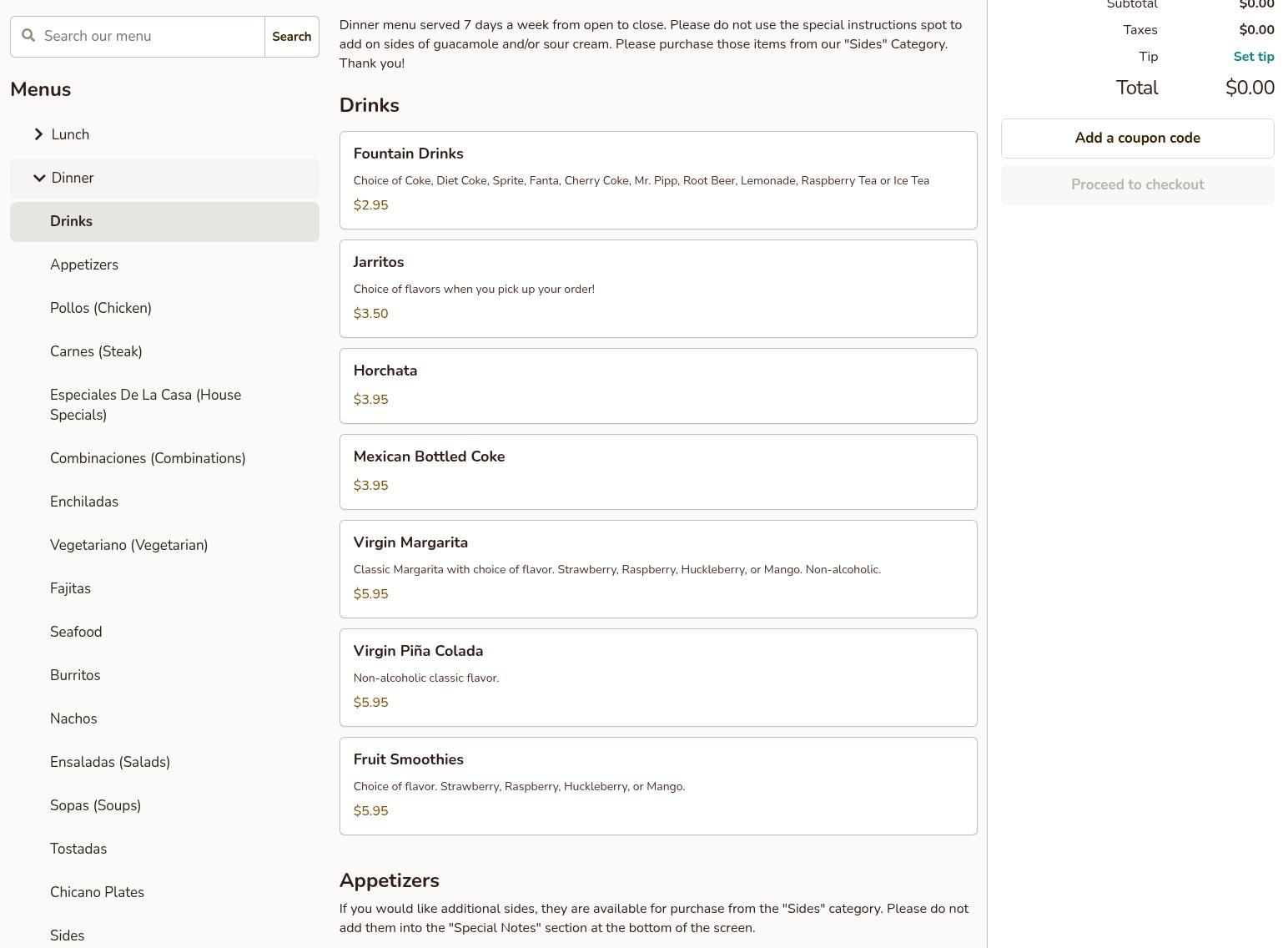Open the Fajitas menu section

(x=70, y=588)
